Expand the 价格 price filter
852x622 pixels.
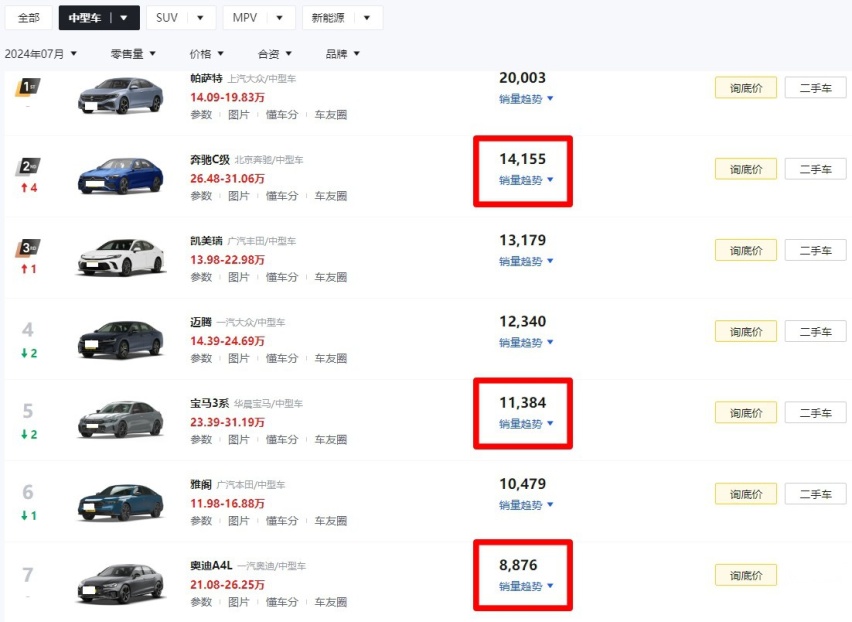[206, 53]
